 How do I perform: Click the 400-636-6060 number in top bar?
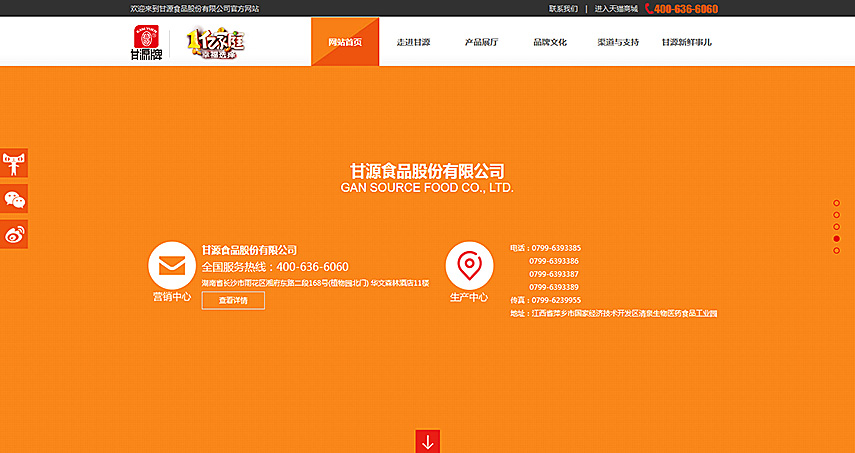(x=686, y=9)
